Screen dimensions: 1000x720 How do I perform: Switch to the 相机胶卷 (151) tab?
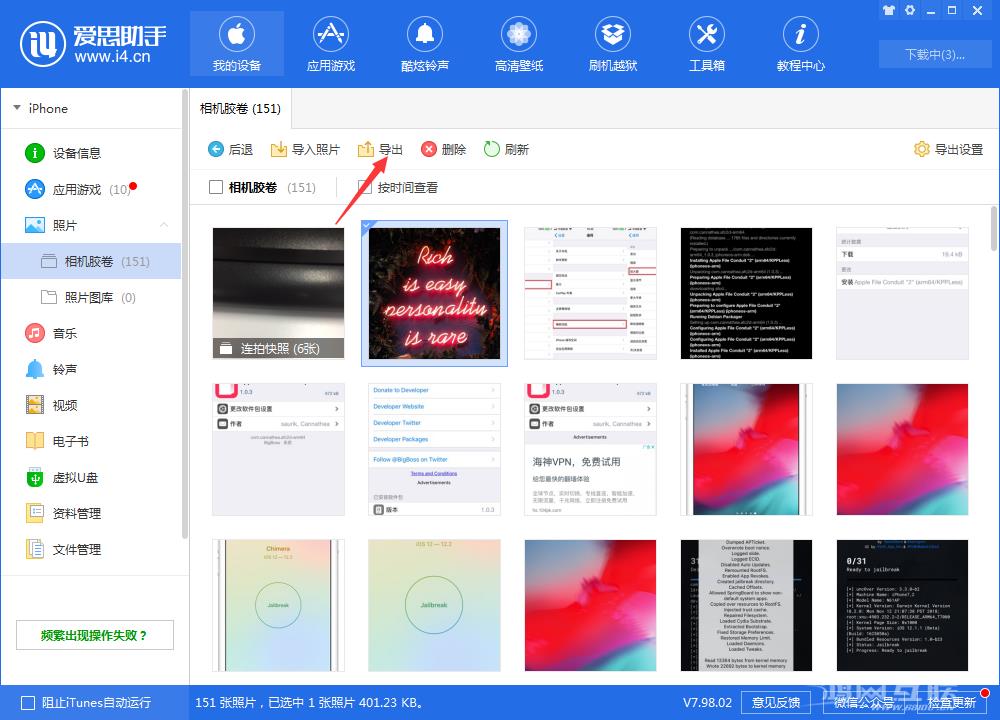point(240,108)
